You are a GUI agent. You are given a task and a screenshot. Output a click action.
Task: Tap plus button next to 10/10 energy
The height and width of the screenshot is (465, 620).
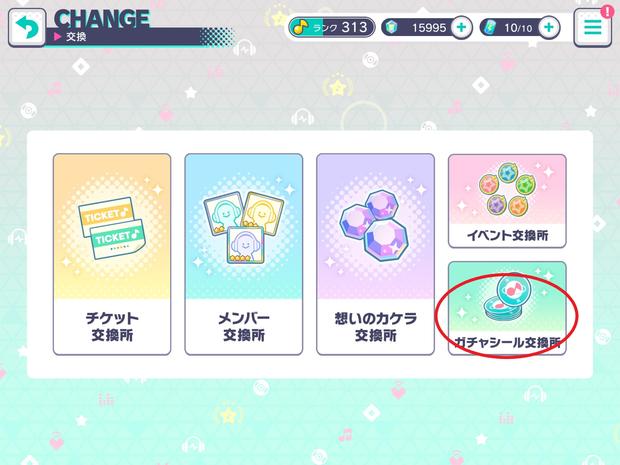[549, 28]
